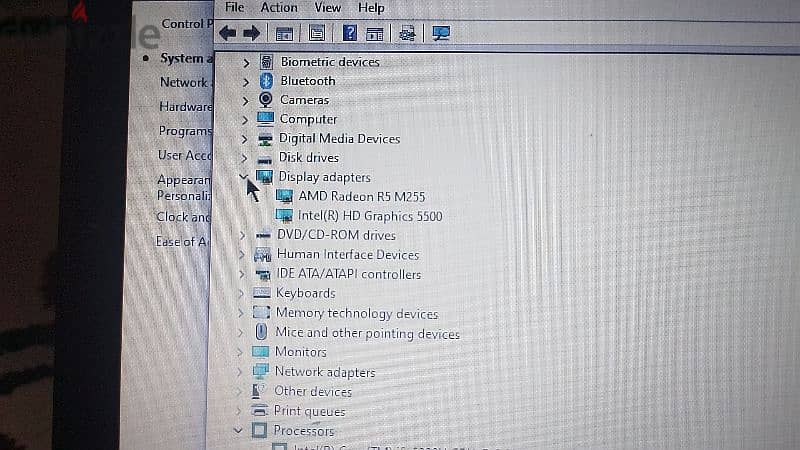Collapse the Processors node
The height and width of the screenshot is (450, 800).
(x=238, y=430)
